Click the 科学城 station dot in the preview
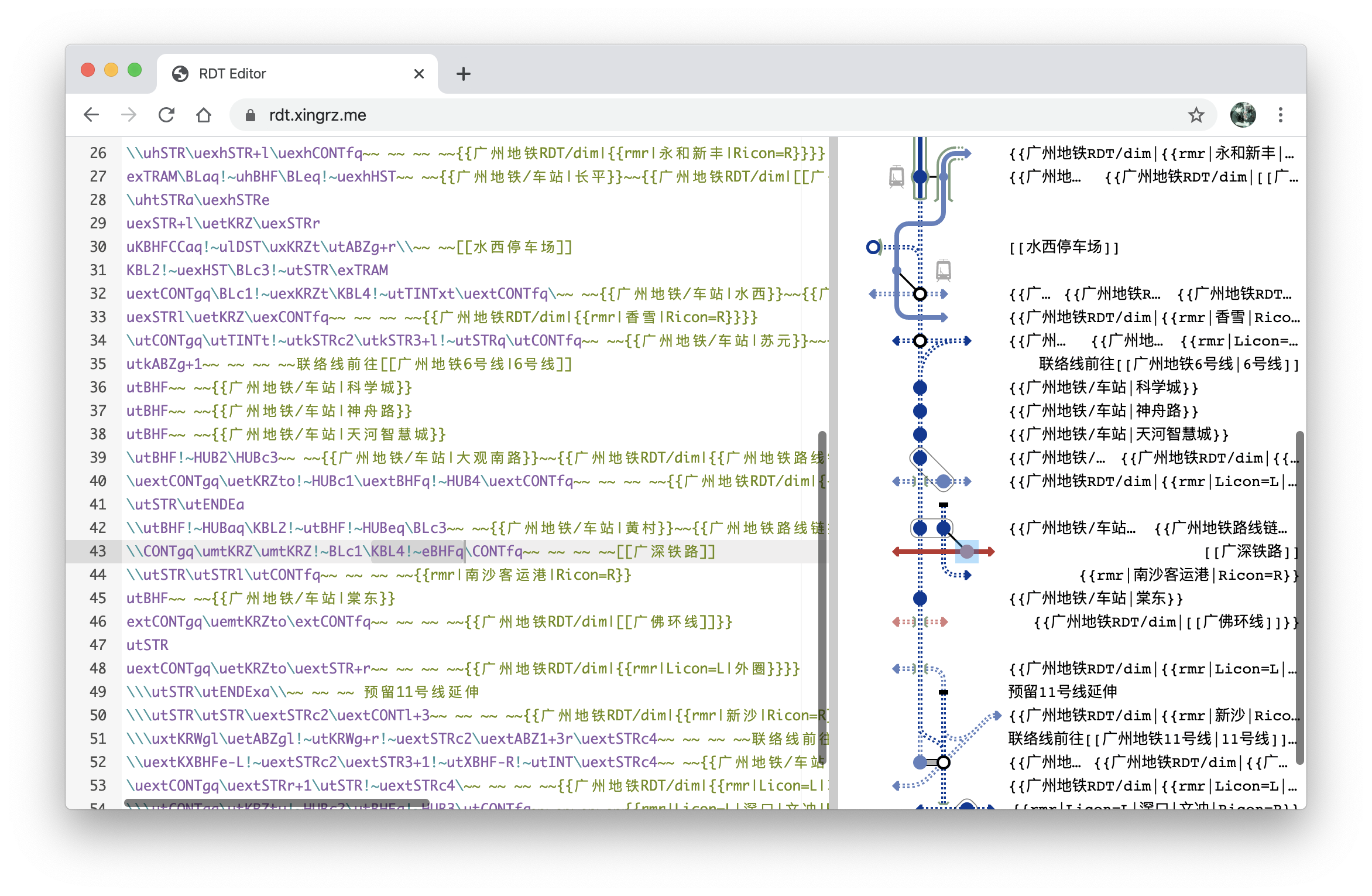 (920, 388)
